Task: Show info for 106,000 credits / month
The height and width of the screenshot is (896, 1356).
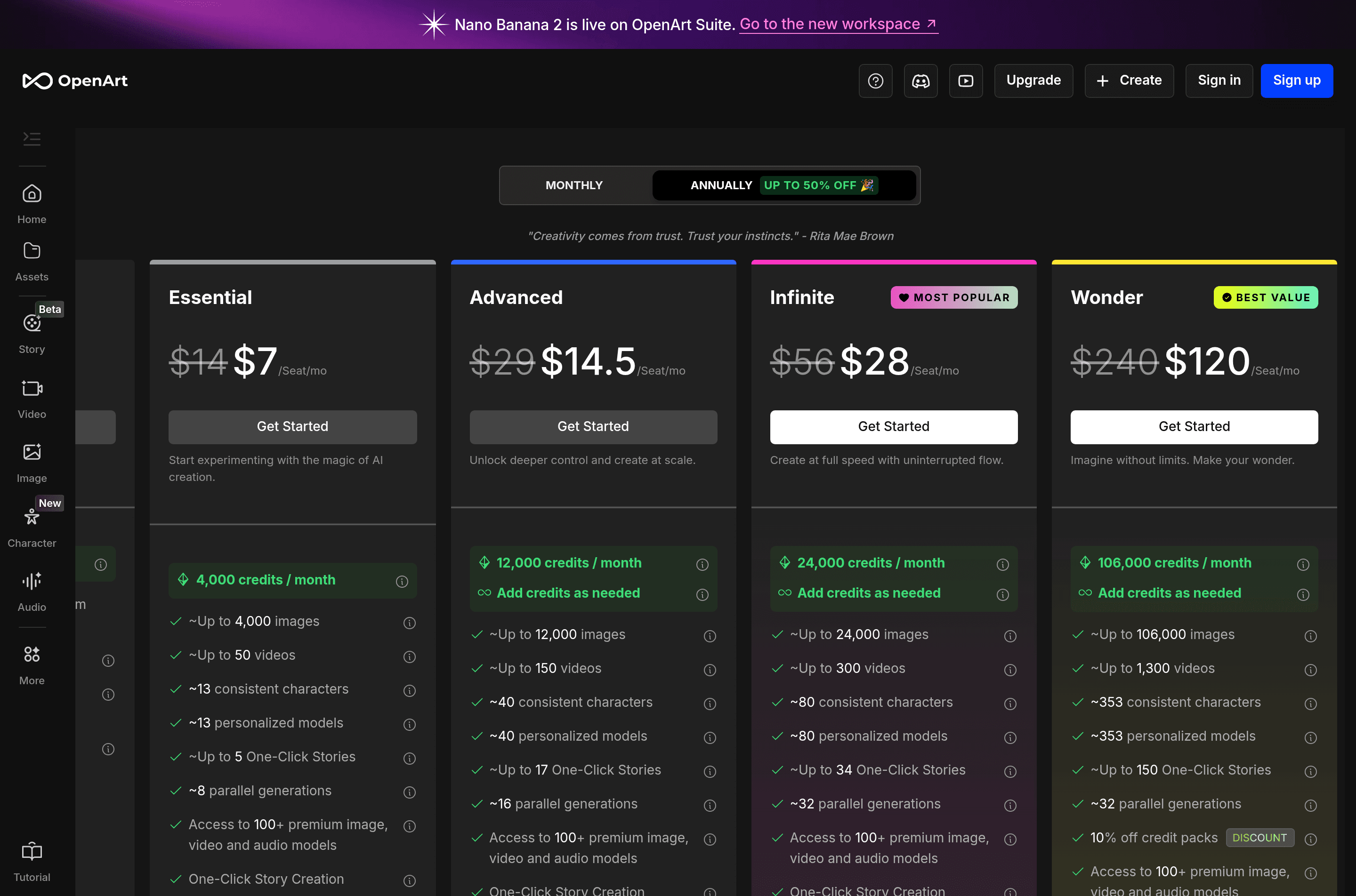Action: 1303,565
